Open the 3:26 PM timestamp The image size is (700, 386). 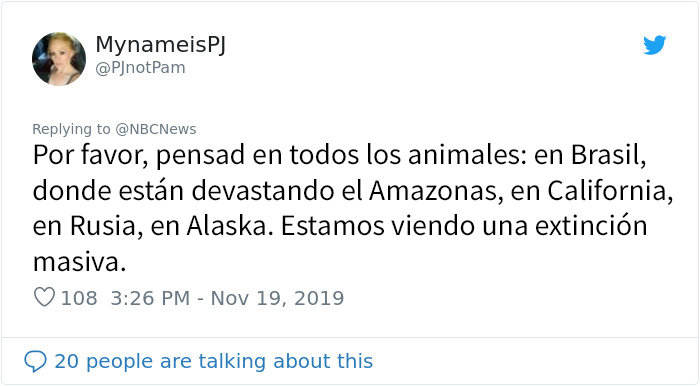coord(150,298)
